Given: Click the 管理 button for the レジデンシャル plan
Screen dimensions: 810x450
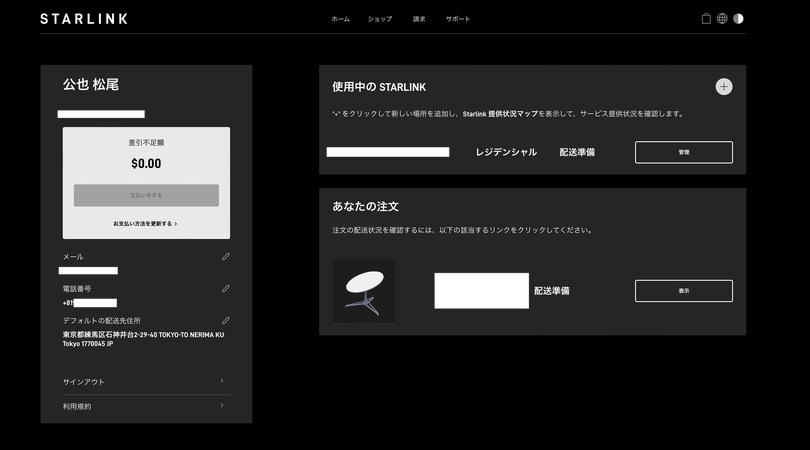Looking at the screenshot, I should tap(683, 152).
